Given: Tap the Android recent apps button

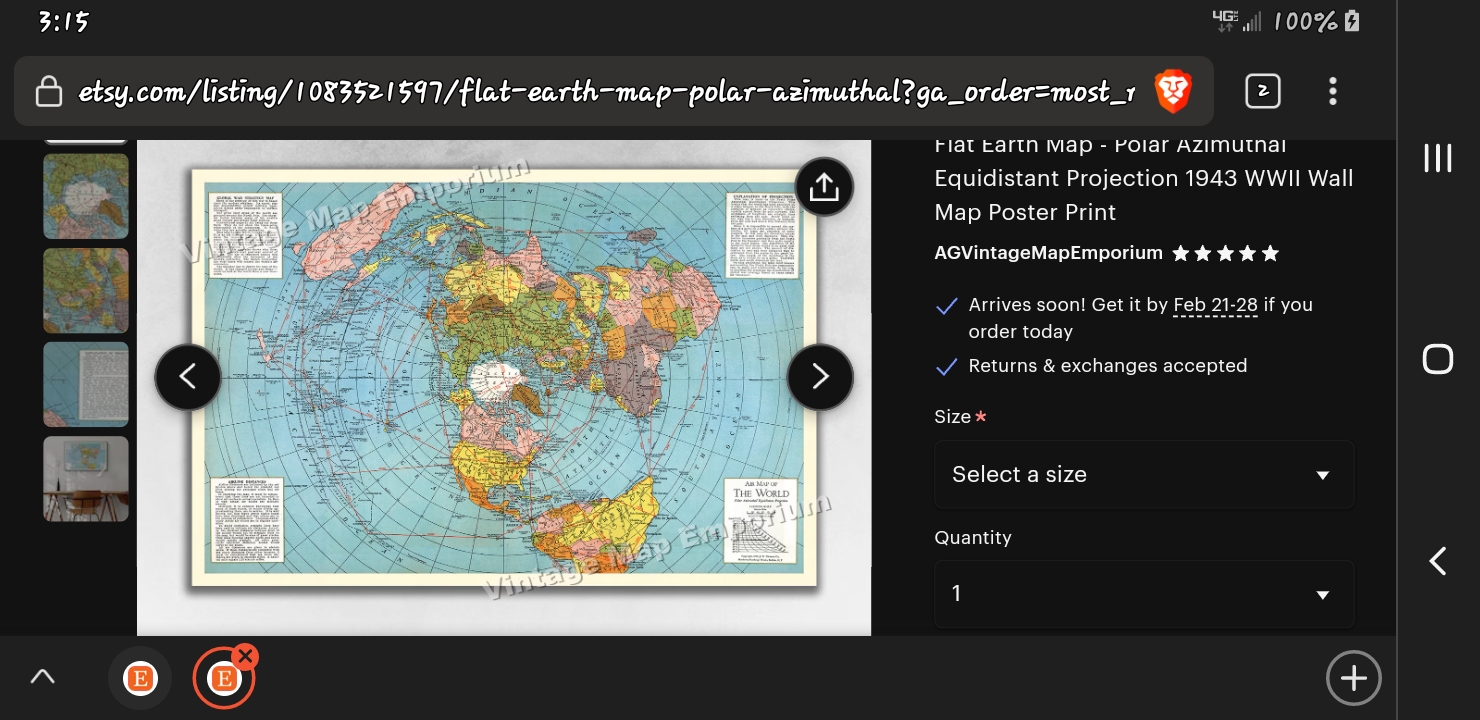Looking at the screenshot, I should point(1438,158).
